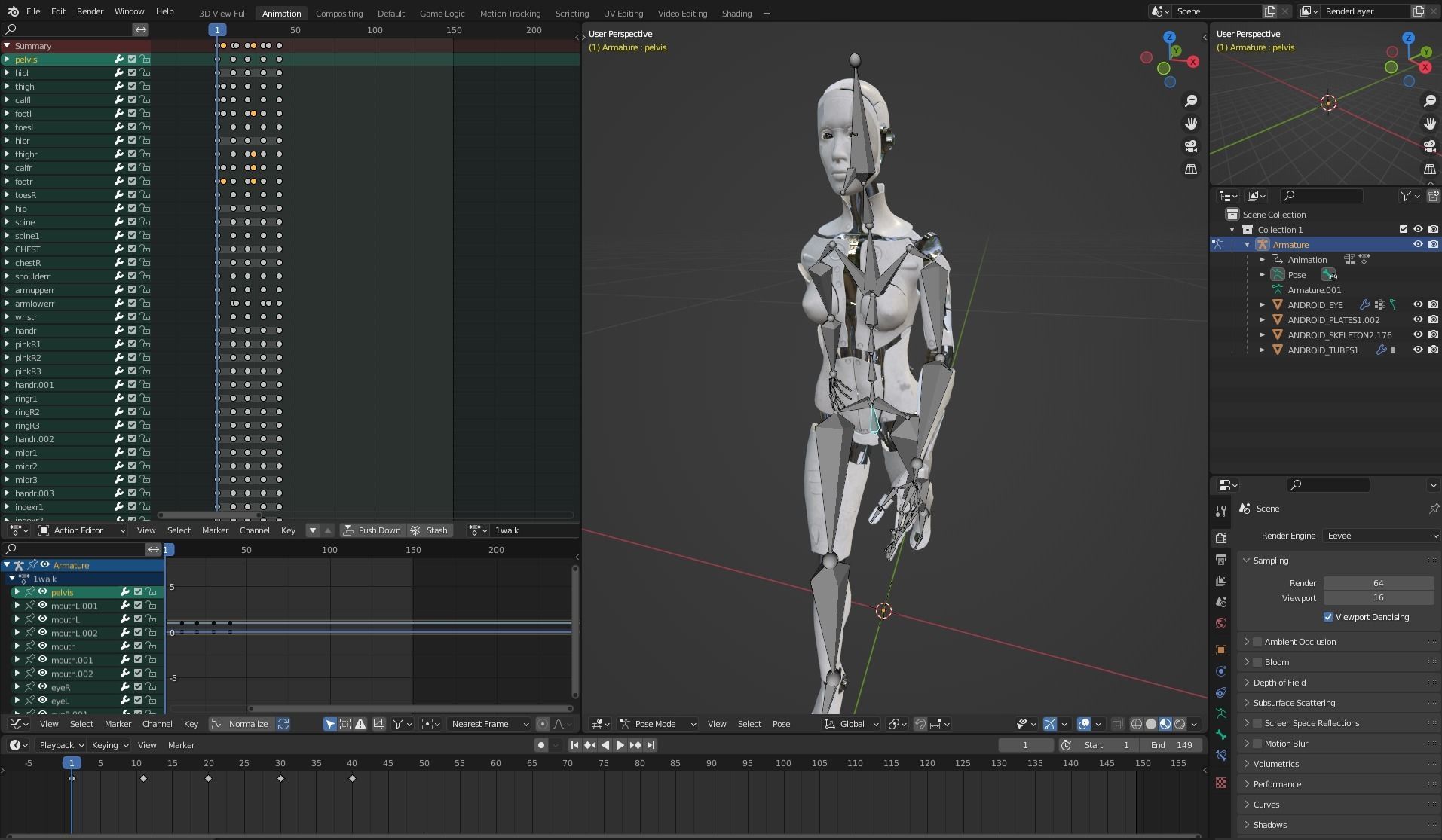The width and height of the screenshot is (1442, 840).
Task: Open Keying popover in timeline
Action: (109, 745)
